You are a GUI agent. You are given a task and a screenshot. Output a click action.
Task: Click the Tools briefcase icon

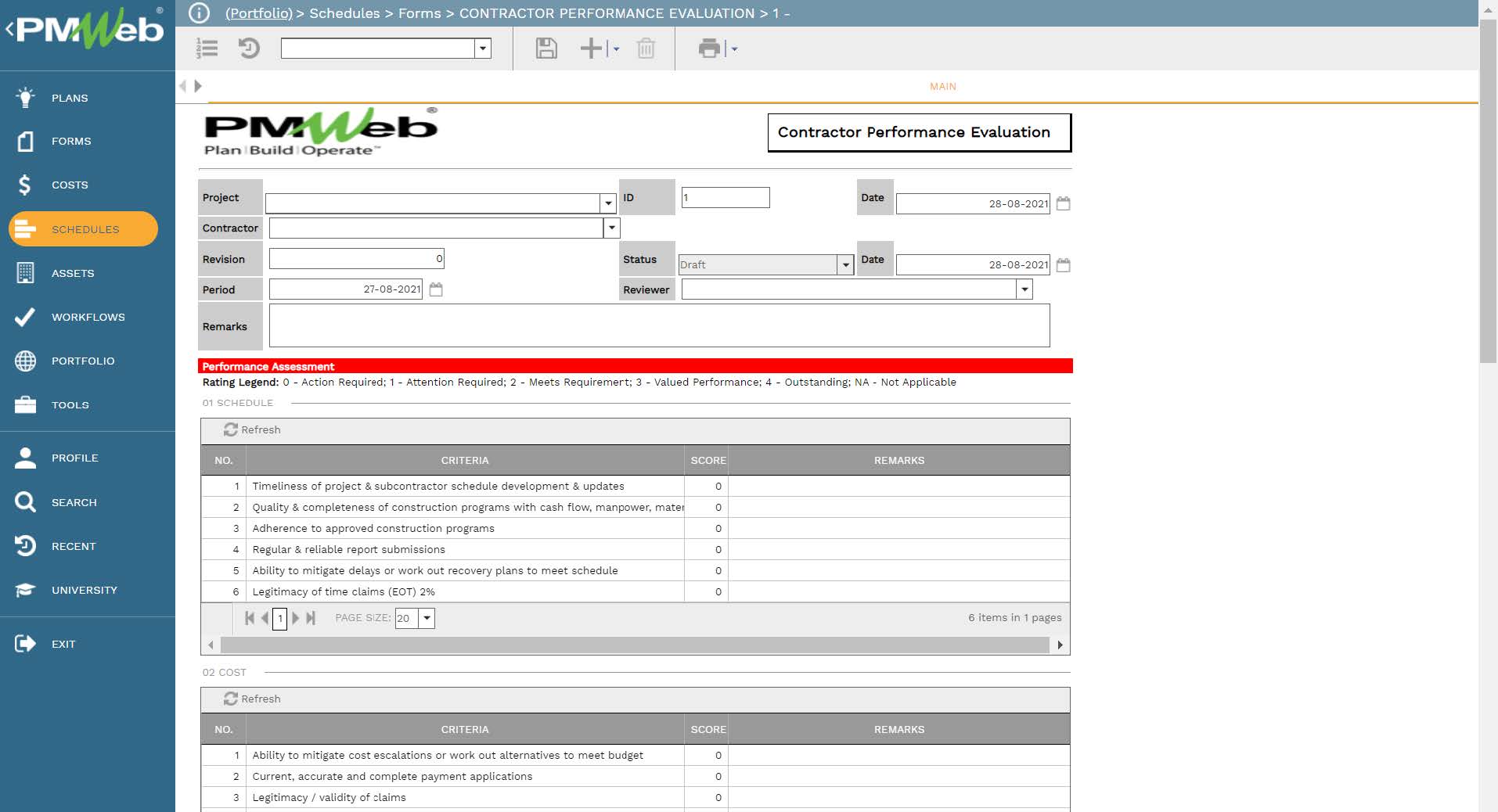[25, 404]
